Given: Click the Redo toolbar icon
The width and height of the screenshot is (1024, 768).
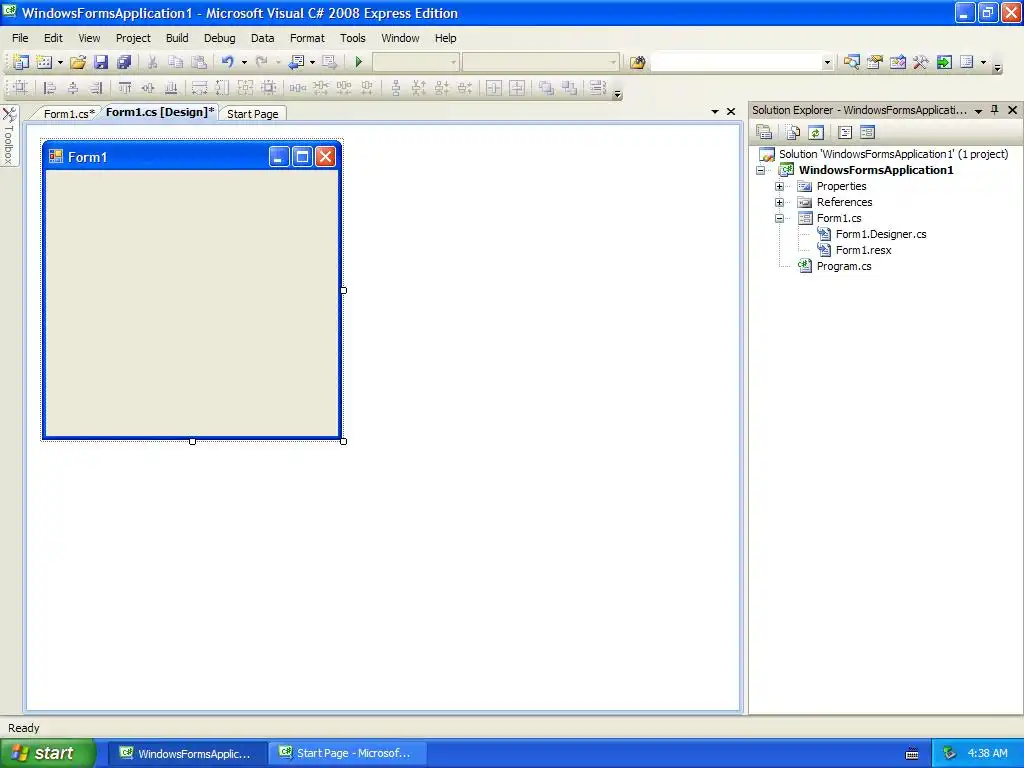Looking at the screenshot, I should [262, 62].
